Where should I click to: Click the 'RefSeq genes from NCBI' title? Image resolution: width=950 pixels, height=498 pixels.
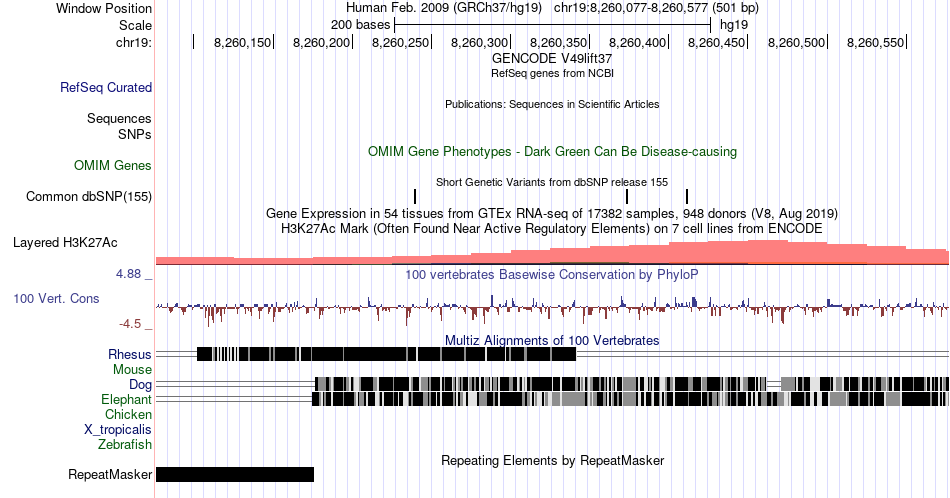tap(552, 73)
